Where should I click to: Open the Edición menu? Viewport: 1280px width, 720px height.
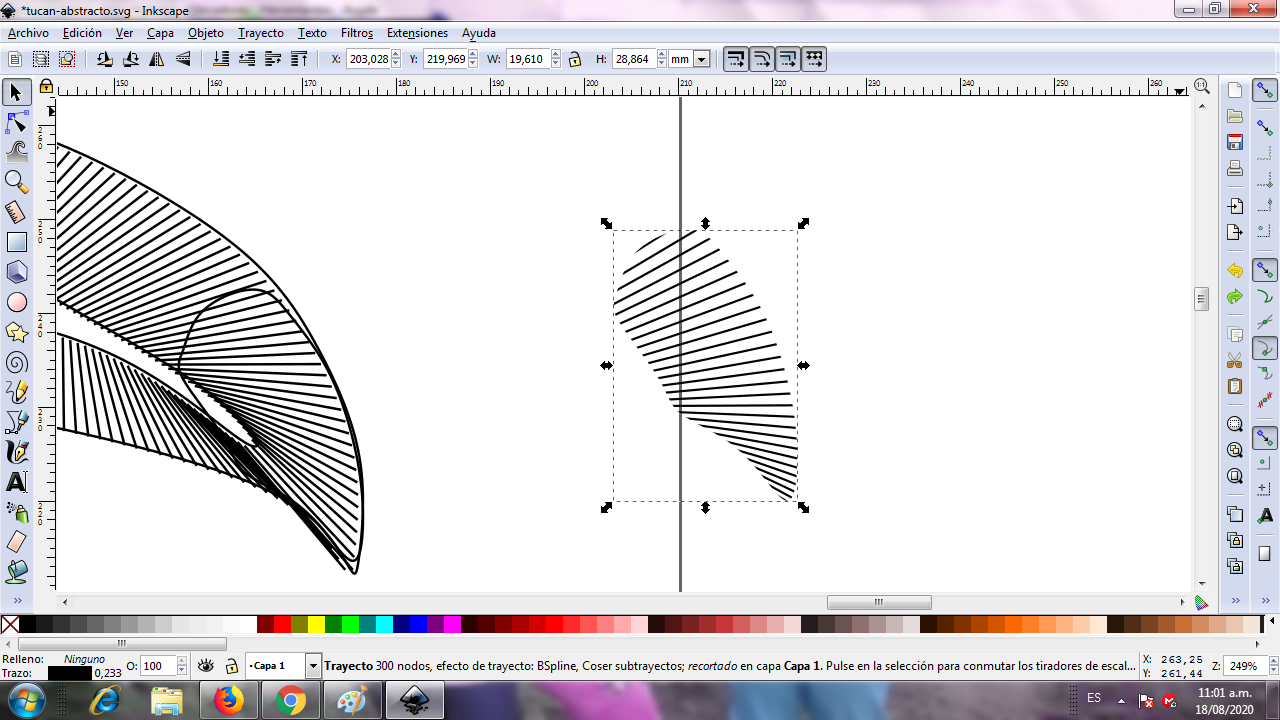click(x=82, y=33)
